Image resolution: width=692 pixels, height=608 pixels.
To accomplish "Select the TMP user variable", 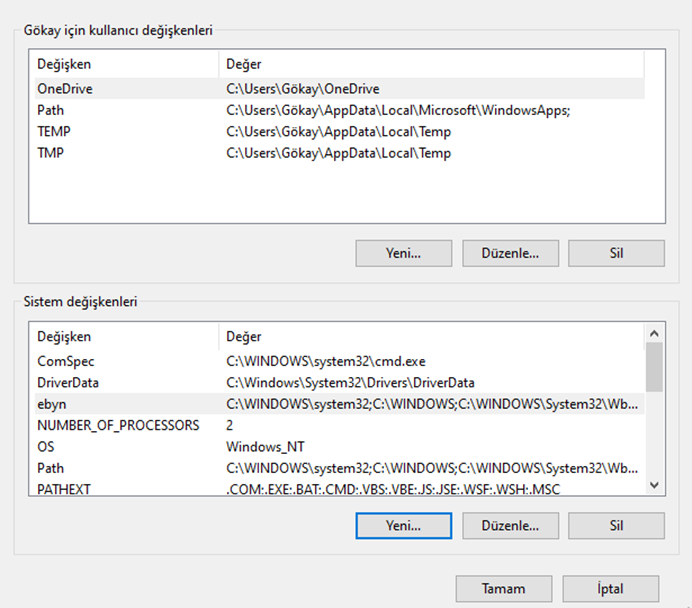I will 339,153.
